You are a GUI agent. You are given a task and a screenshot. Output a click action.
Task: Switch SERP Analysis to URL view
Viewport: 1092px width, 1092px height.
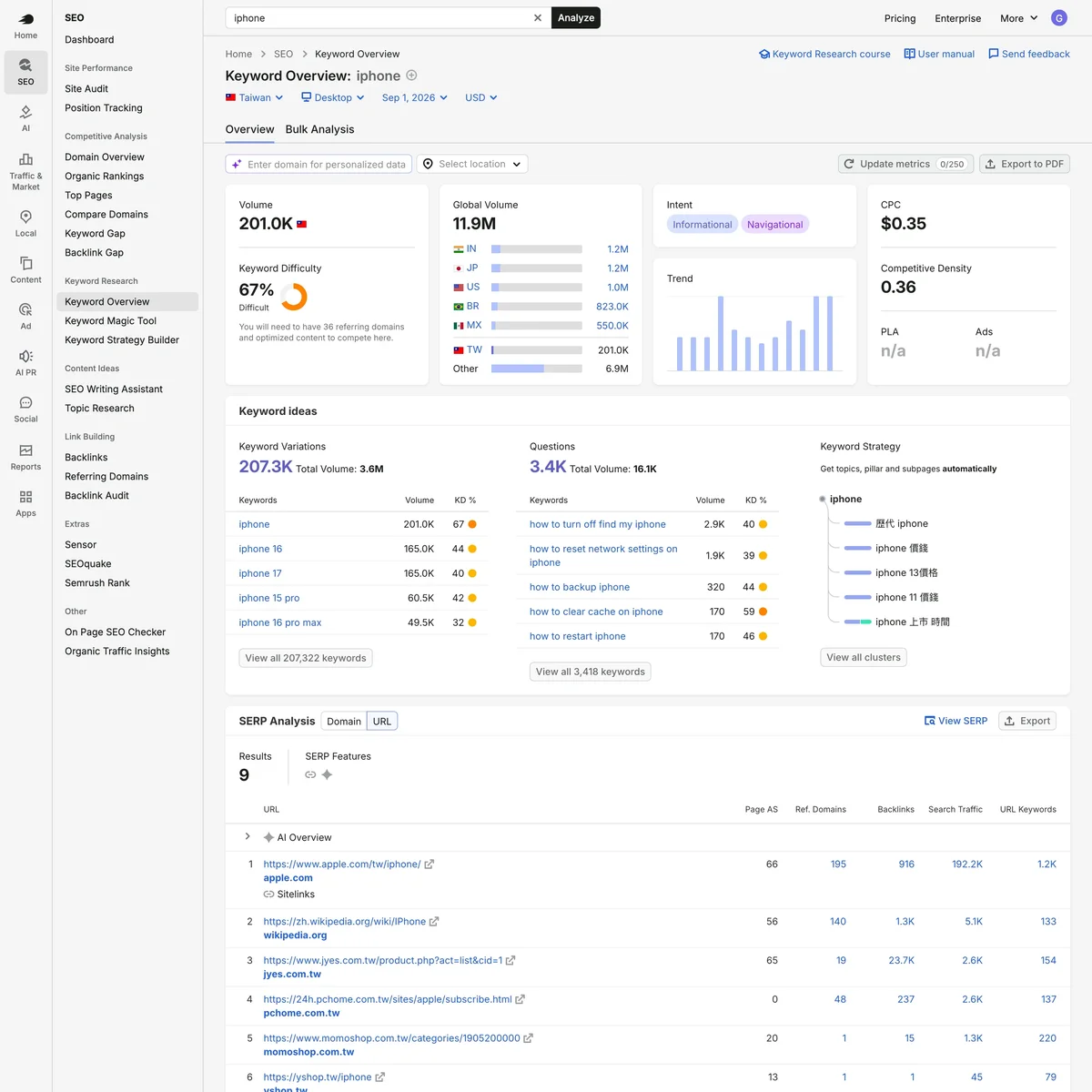pyautogui.click(x=382, y=721)
